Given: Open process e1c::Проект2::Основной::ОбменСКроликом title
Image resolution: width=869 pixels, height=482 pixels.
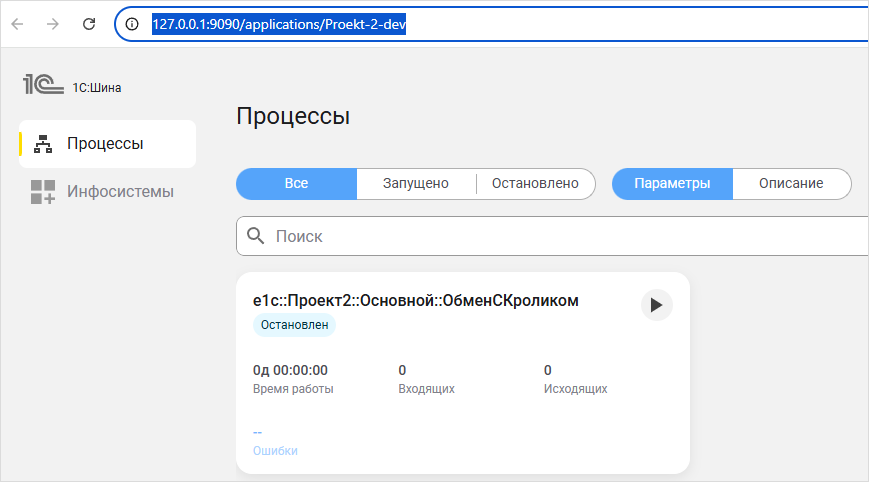Looking at the screenshot, I should (415, 300).
